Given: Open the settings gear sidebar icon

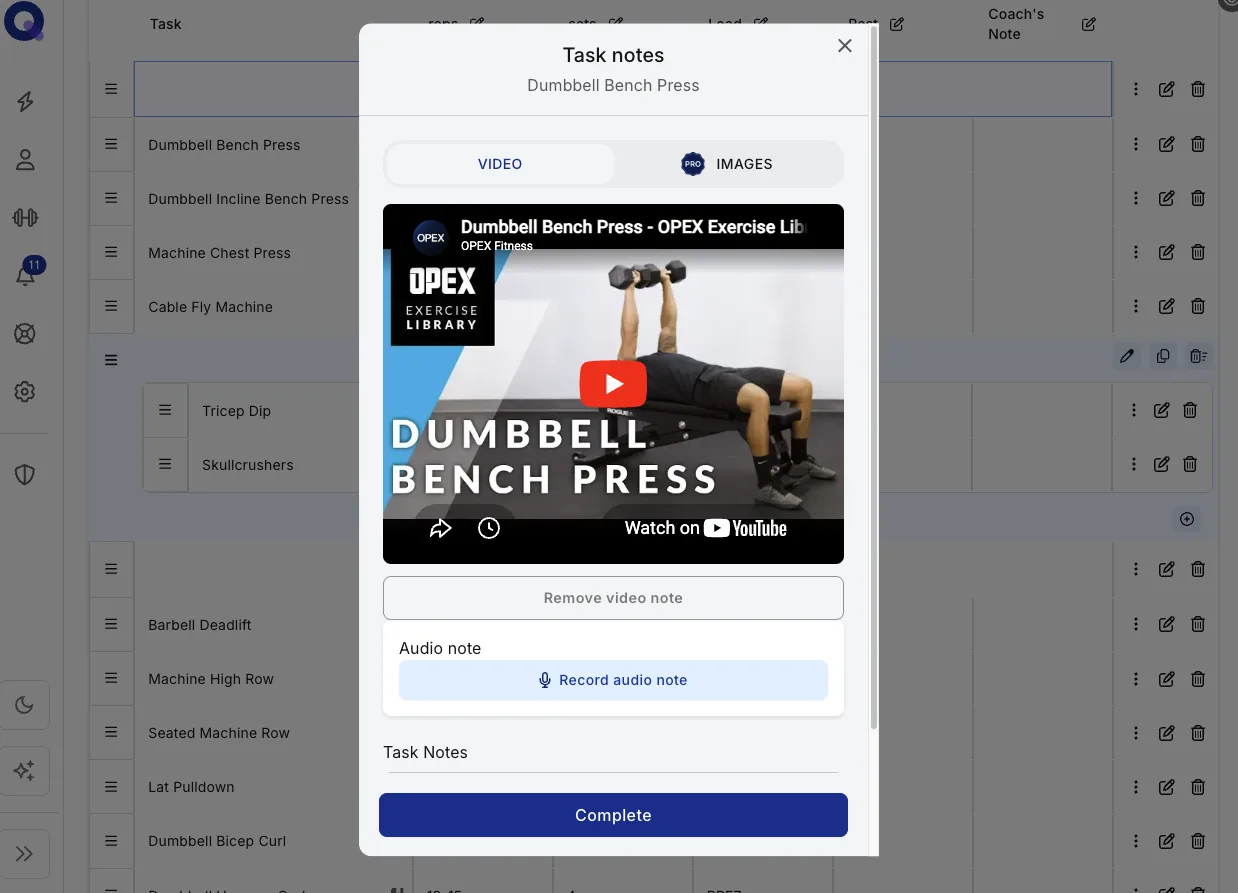Looking at the screenshot, I should click(x=25, y=392).
